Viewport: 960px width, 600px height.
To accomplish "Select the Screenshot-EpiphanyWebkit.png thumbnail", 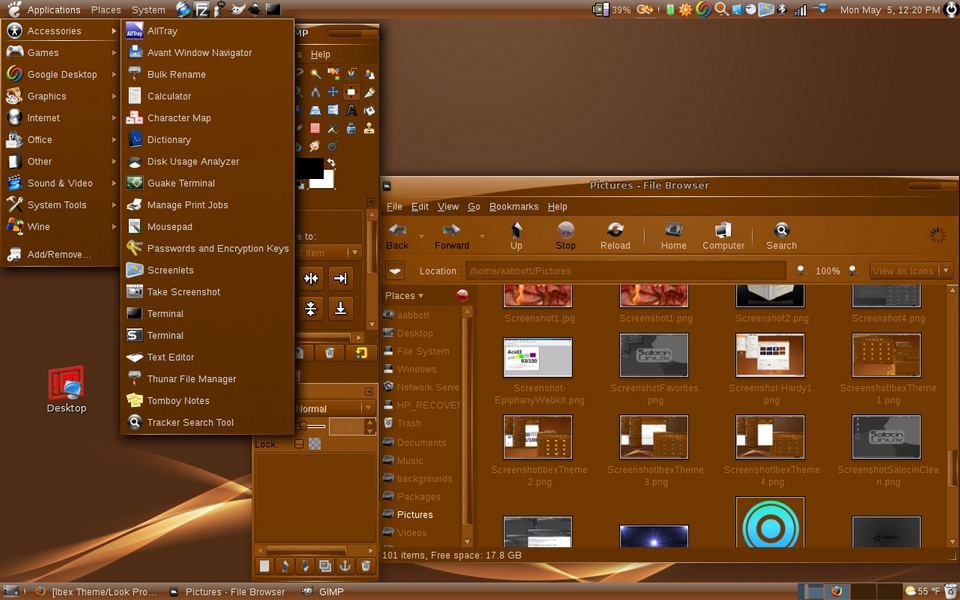I will pyautogui.click(x=538, y=357).
